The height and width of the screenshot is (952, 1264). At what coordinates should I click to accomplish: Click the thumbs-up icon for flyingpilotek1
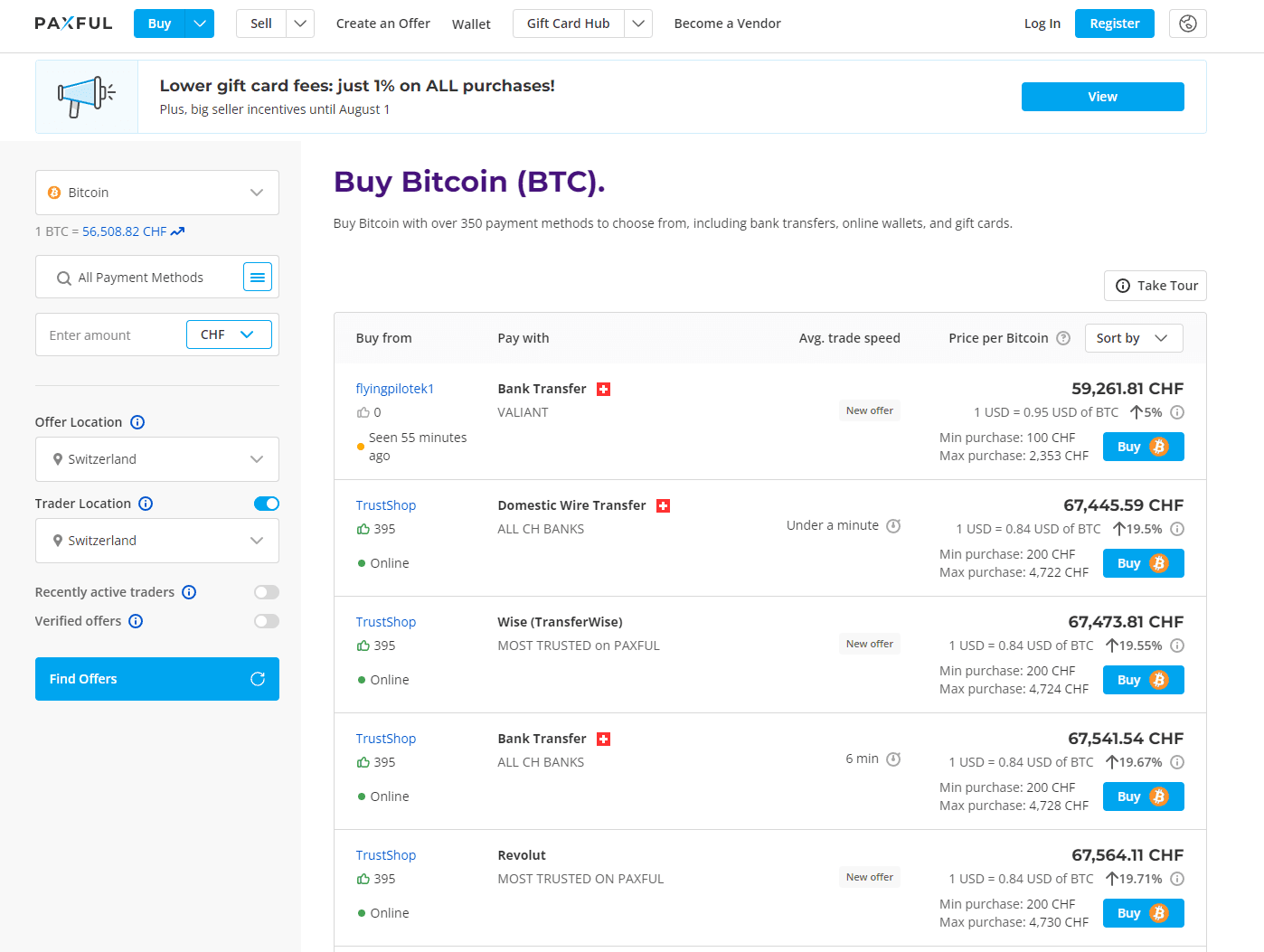(363, 412)
